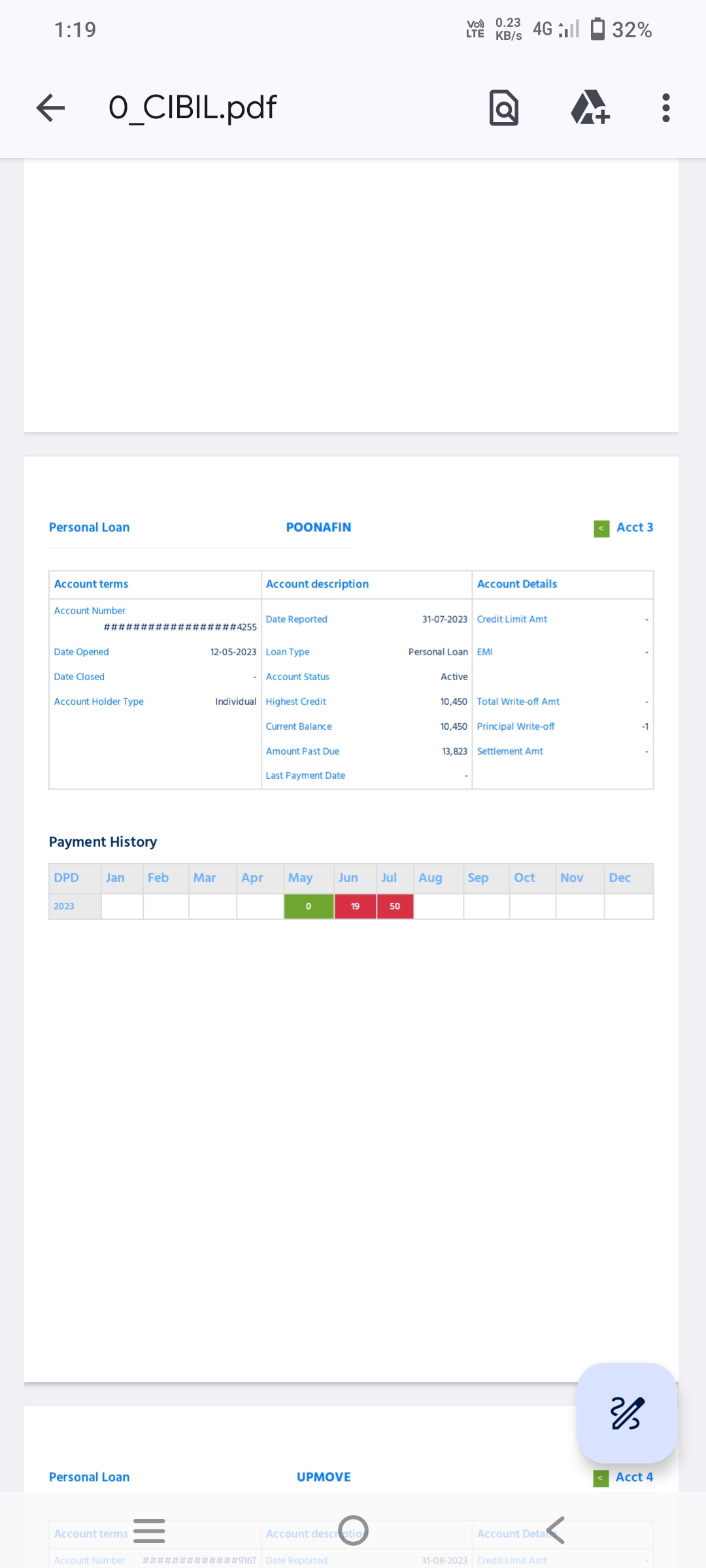Select the UPMOVE lender heading
706x1568 pixels.
tap(324, 1477)
